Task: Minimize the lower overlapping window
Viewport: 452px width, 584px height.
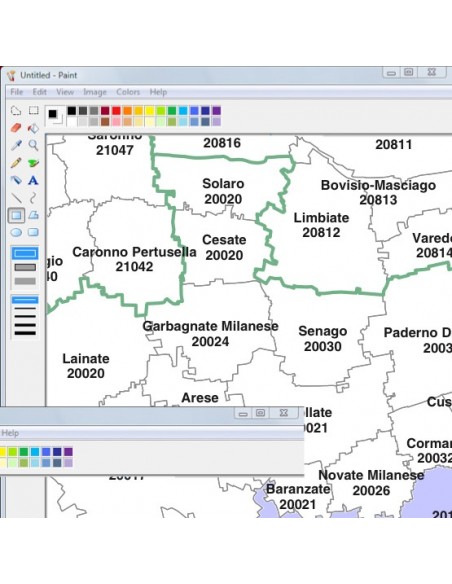Action: coord(243,413)
